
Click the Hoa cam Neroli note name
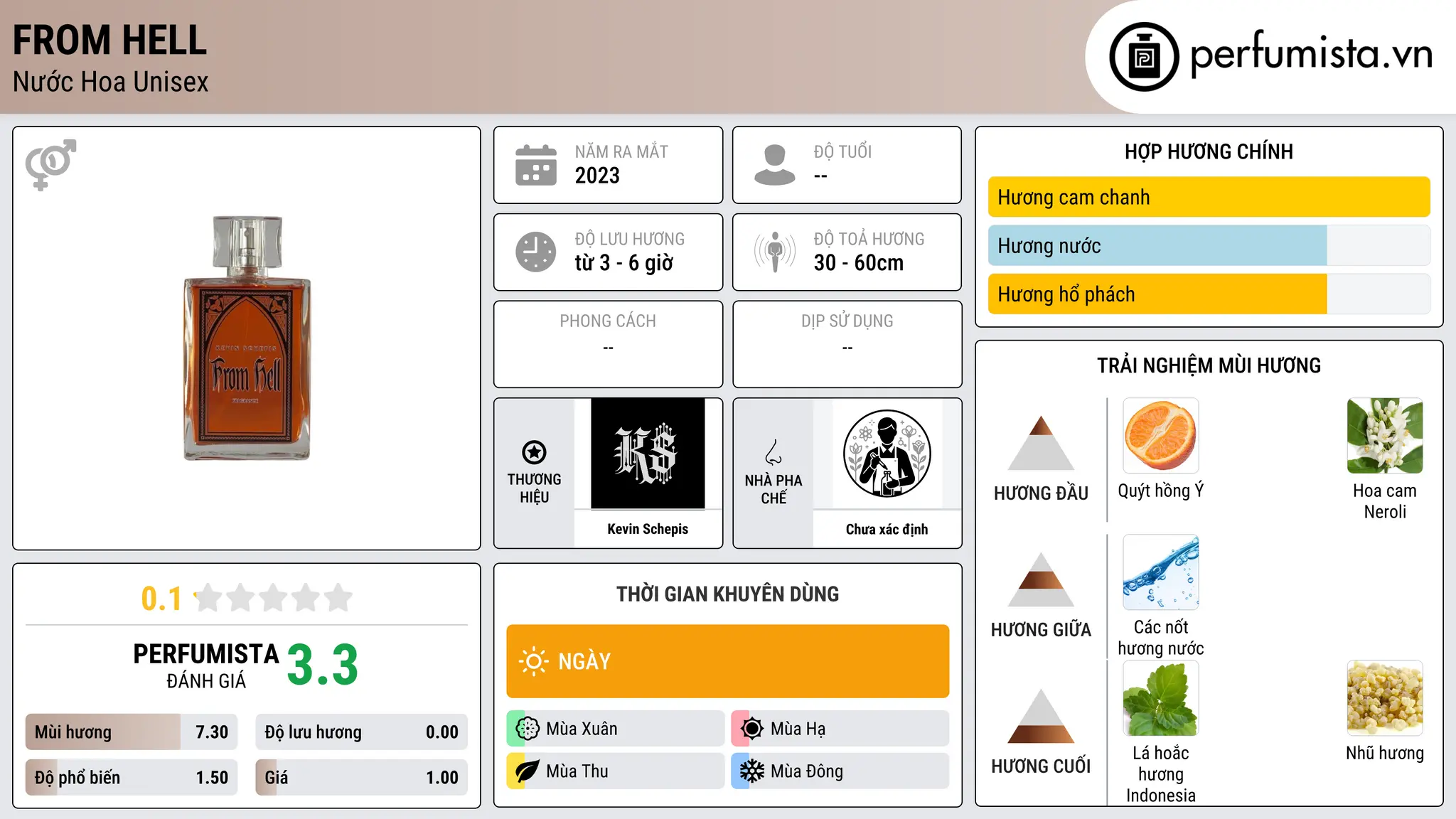click(x=1385, y=501)
